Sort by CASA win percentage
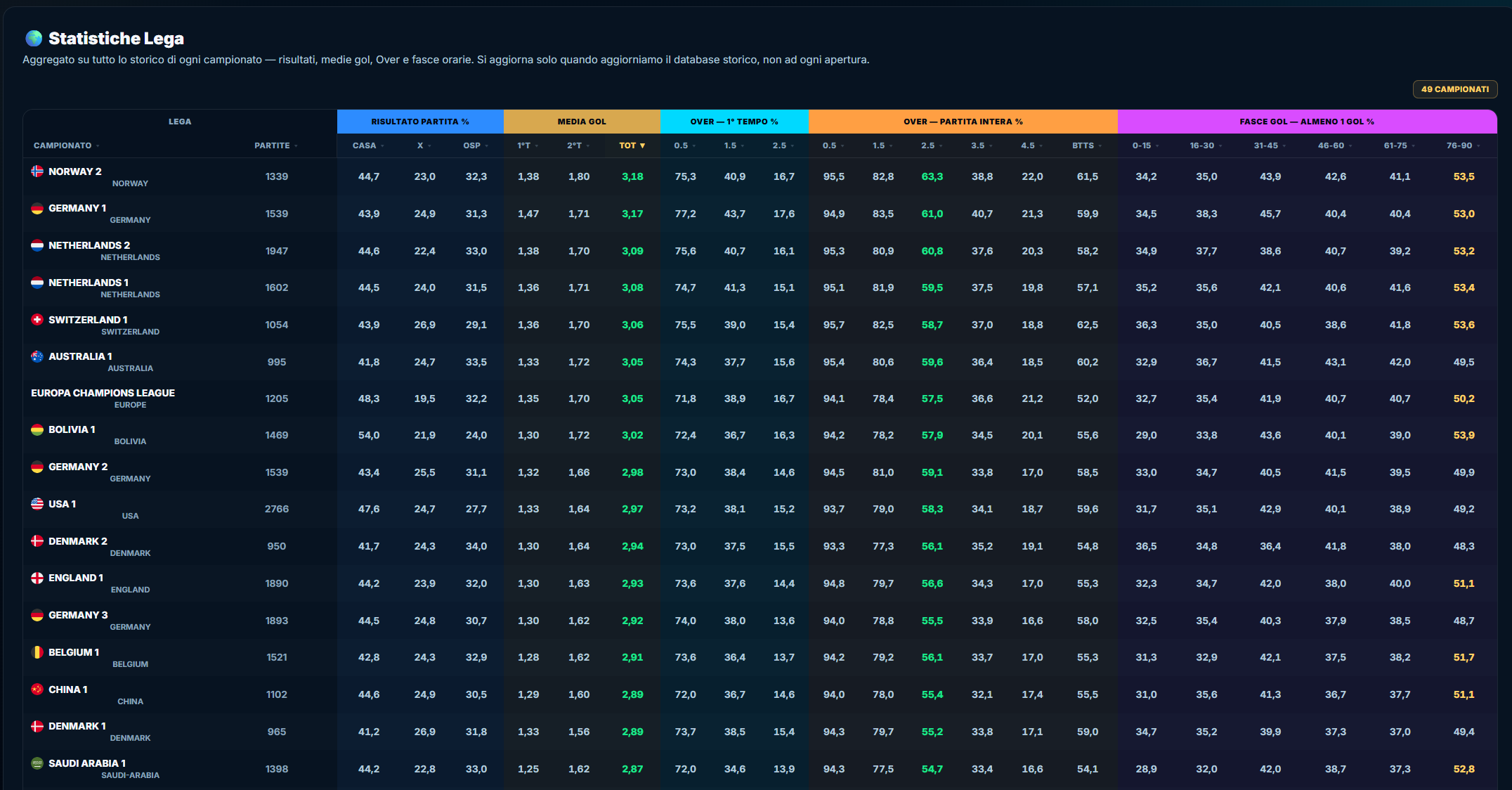Viewport: 1512px width, 790px height. 368,145
